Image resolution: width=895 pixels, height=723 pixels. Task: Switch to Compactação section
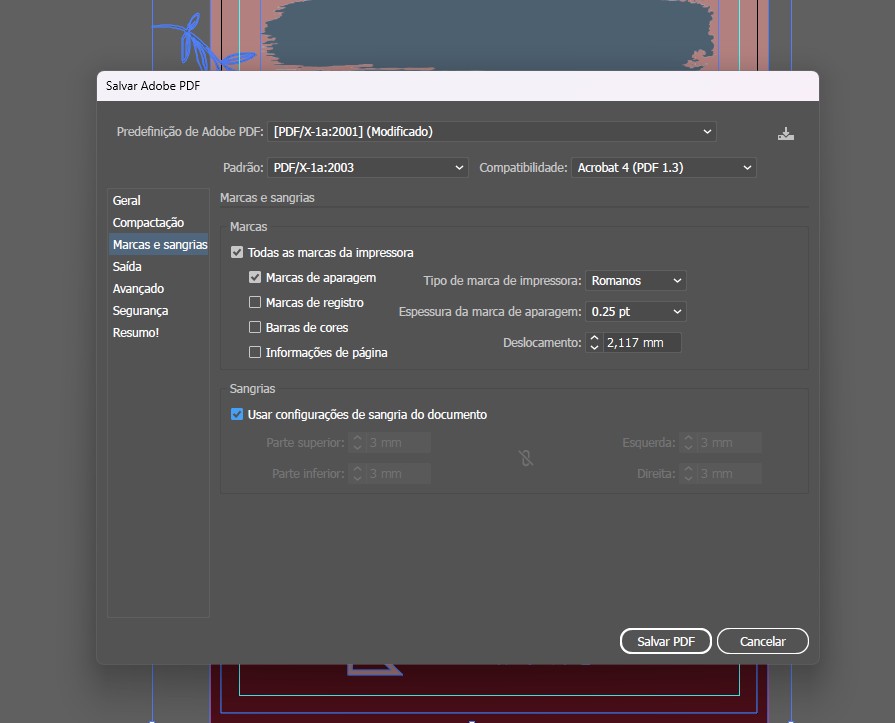coord(158,223)
